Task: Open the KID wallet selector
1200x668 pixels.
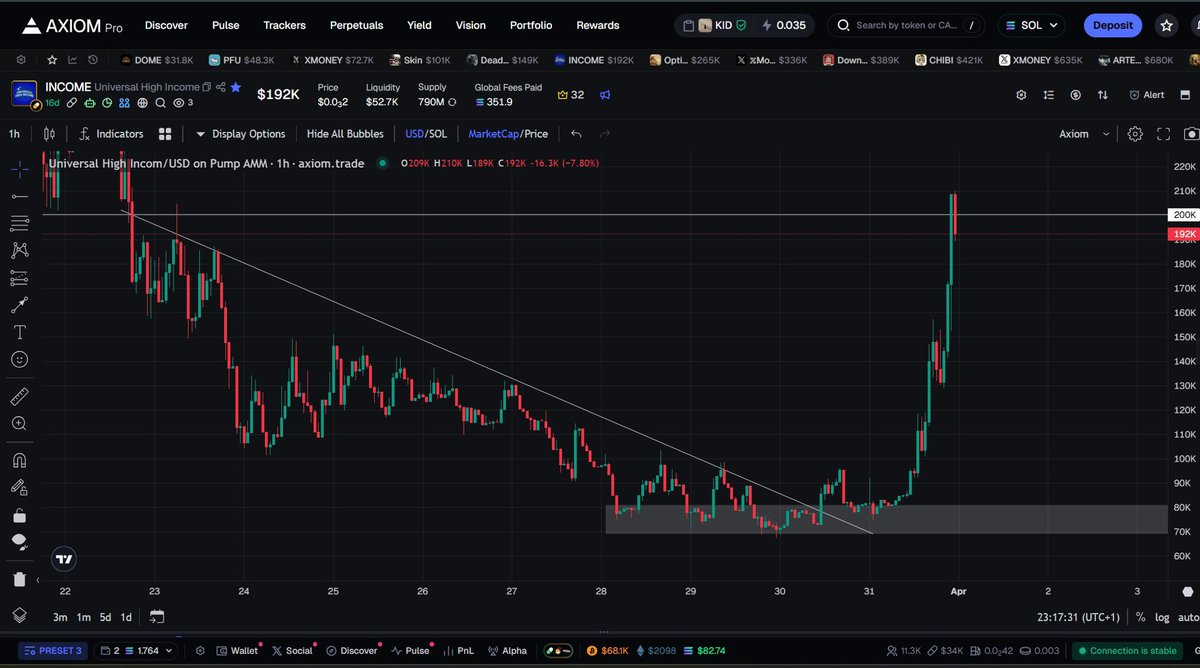Action: pos(714,25)
